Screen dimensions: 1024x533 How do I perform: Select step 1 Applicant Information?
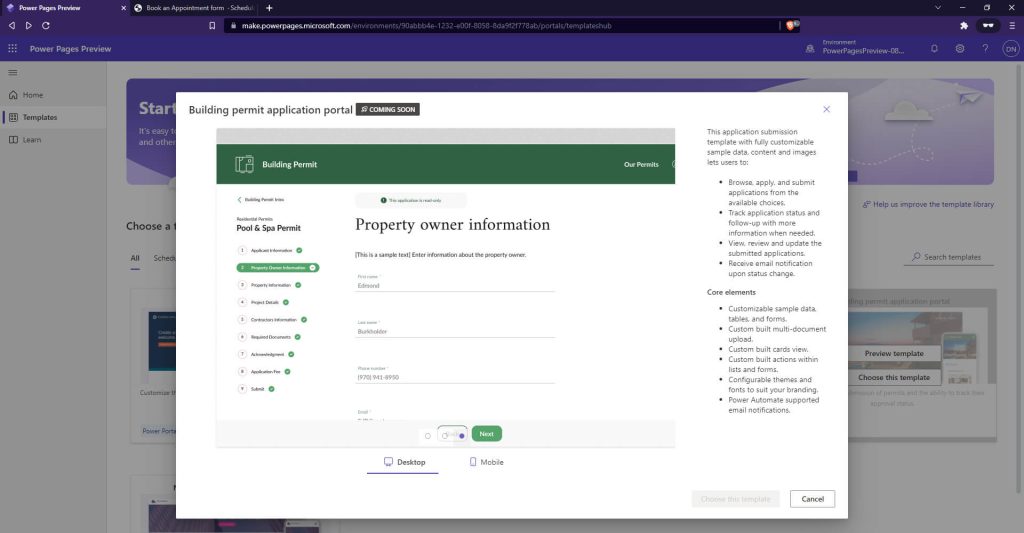coord(270,250)
